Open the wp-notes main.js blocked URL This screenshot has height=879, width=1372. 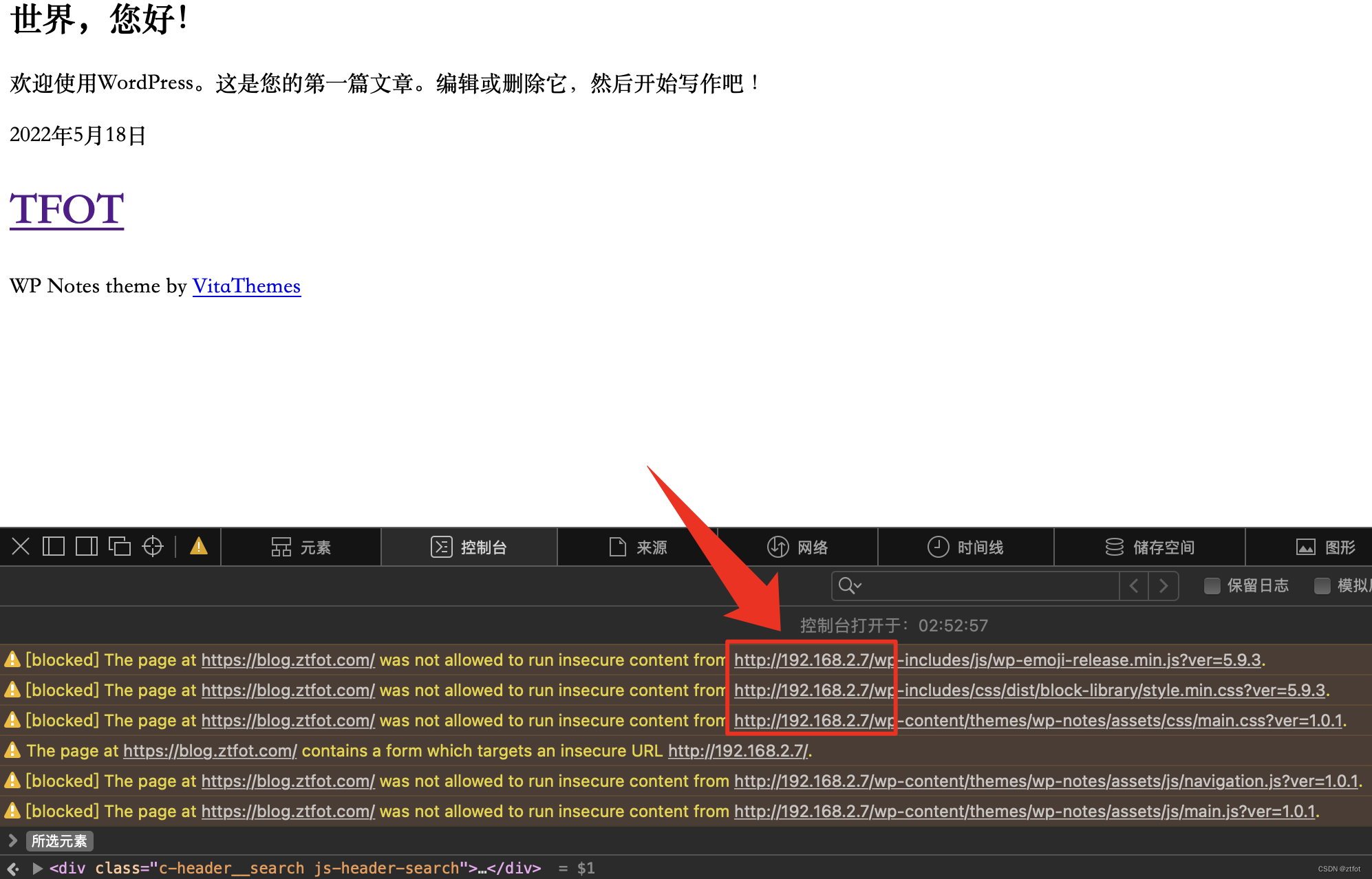click(x=1025, y=812)
